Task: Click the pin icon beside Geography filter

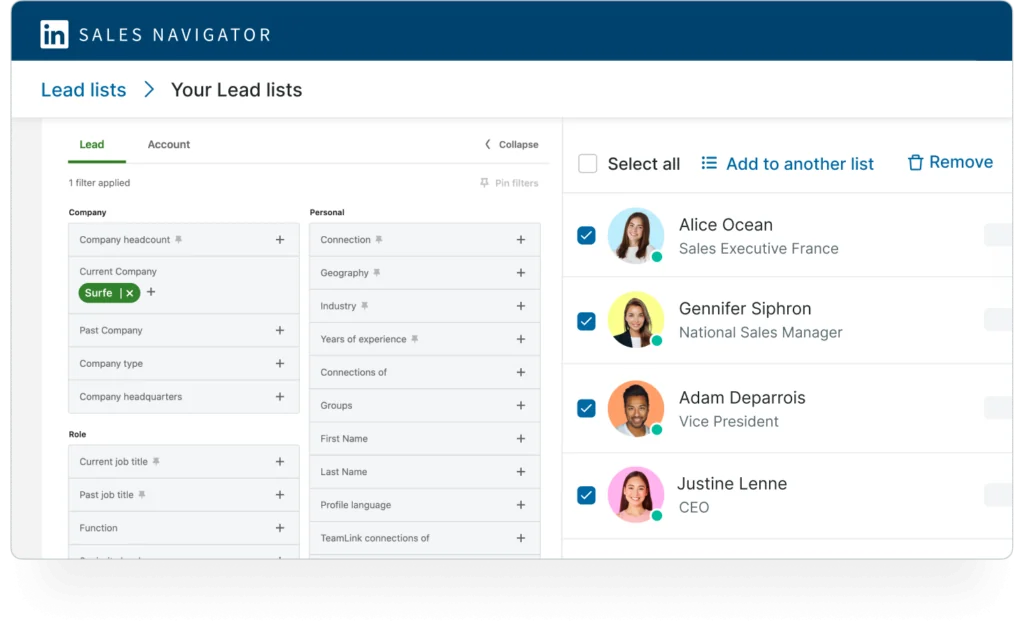Action: pyautogui.click(x=377, y=273)
